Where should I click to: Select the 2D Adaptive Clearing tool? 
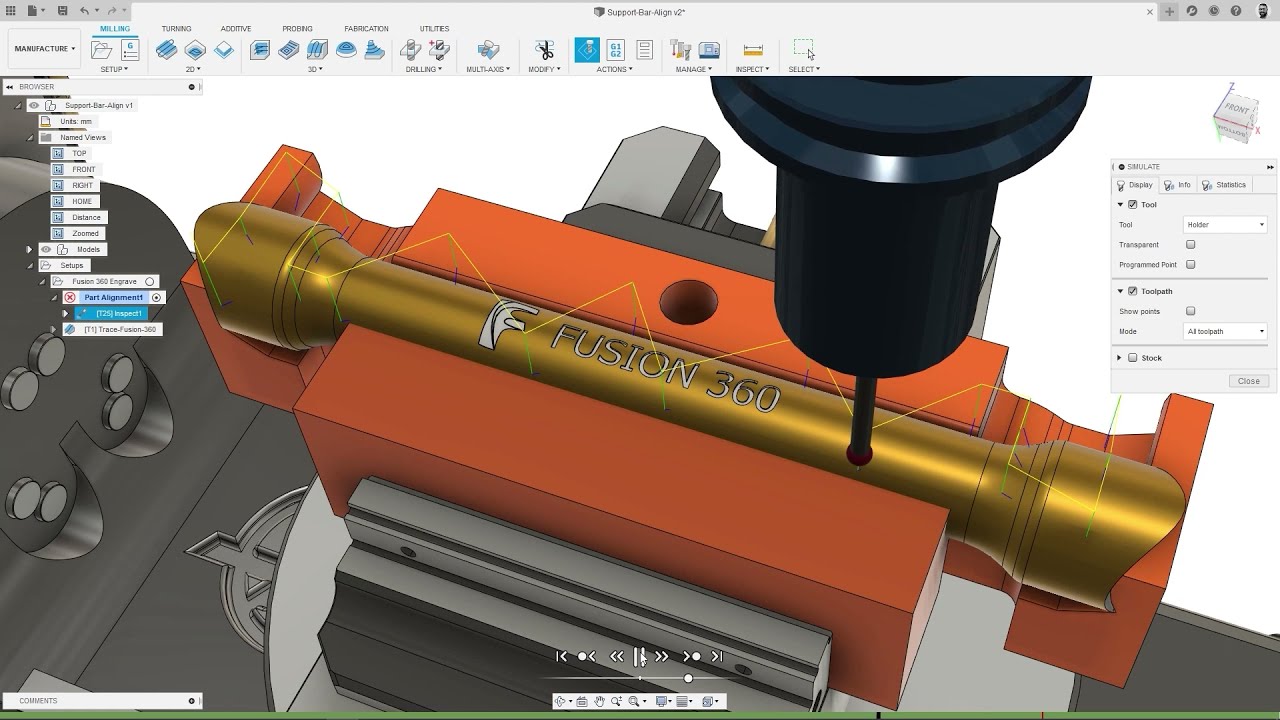pyautogui.click(x=166, y=50)
